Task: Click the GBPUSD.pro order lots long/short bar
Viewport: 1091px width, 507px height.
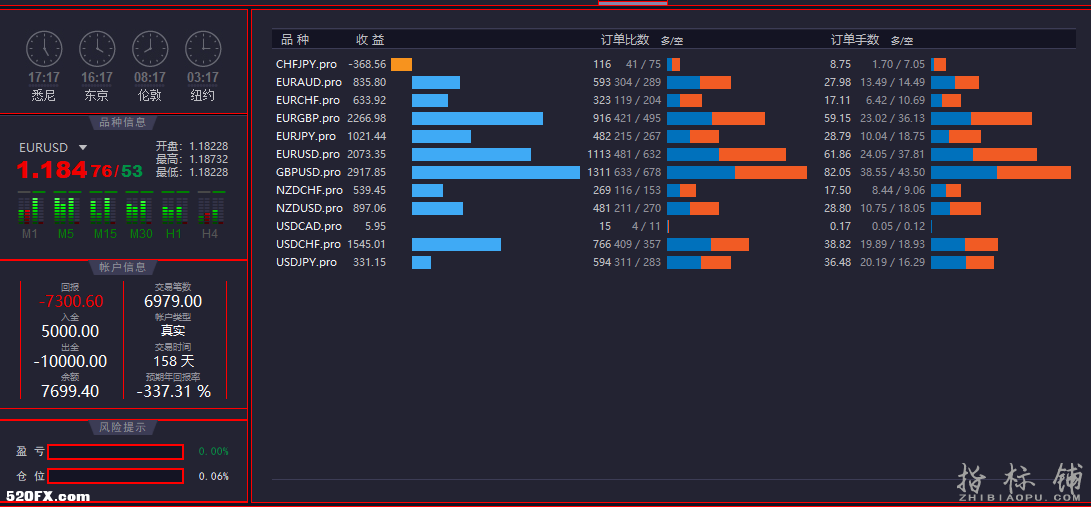Action: [x=1001, y=172]
